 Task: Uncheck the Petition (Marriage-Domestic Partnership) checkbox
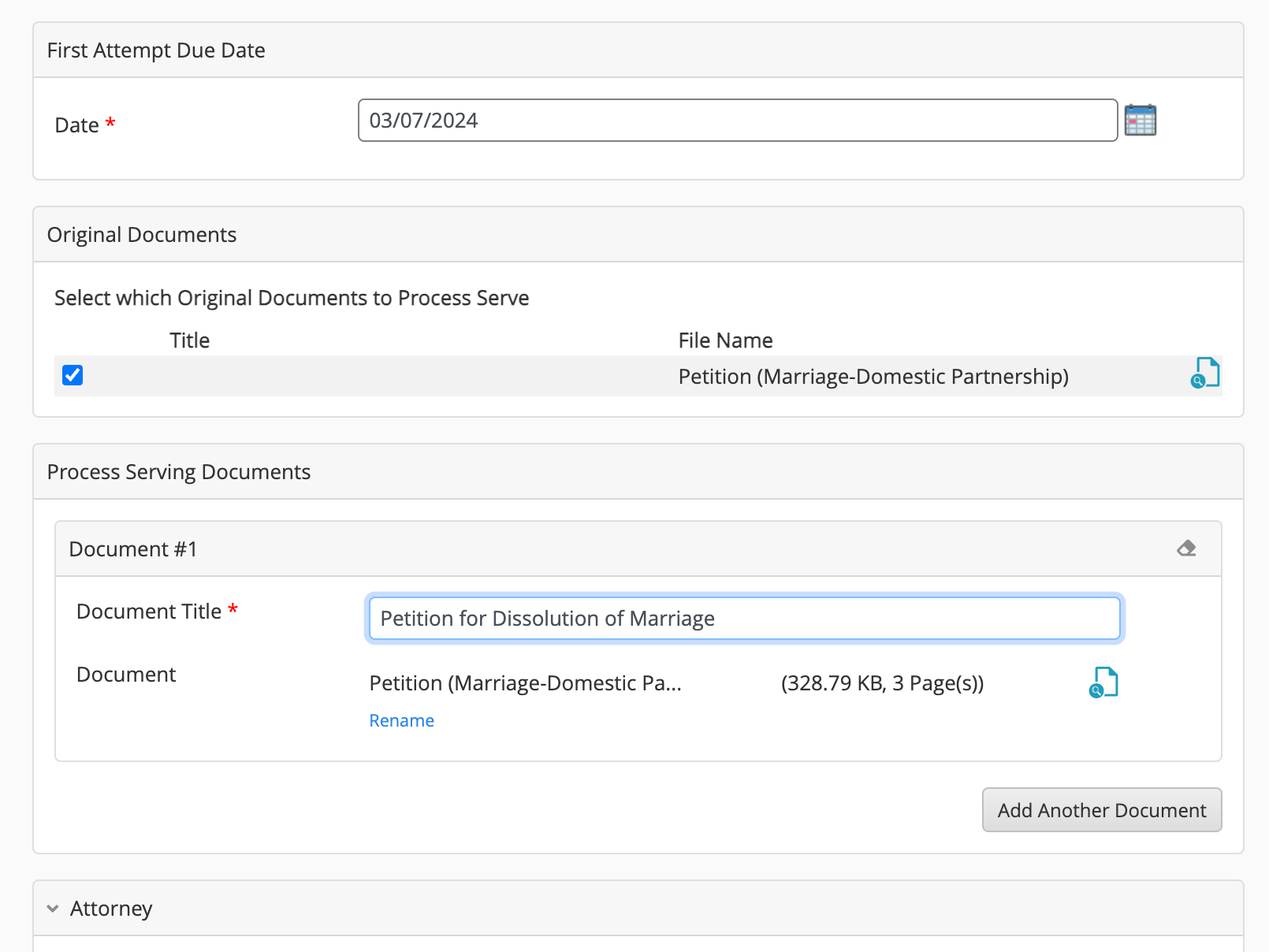(x=72, y=375)
